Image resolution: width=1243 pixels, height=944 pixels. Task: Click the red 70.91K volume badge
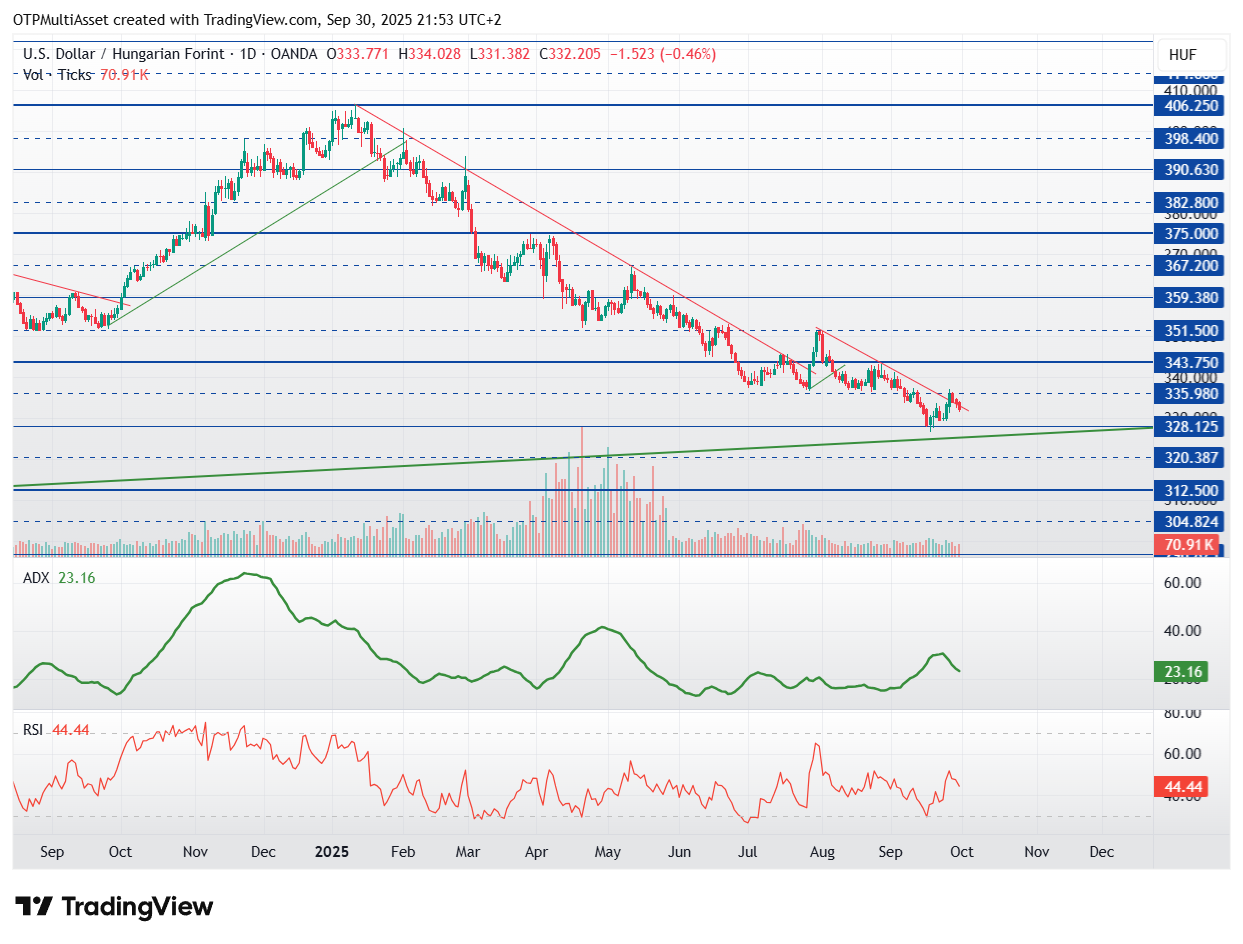(1190, 545)
